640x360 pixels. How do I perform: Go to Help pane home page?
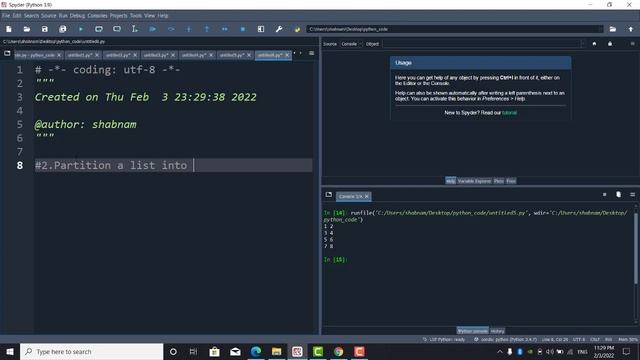click(594, 44)
